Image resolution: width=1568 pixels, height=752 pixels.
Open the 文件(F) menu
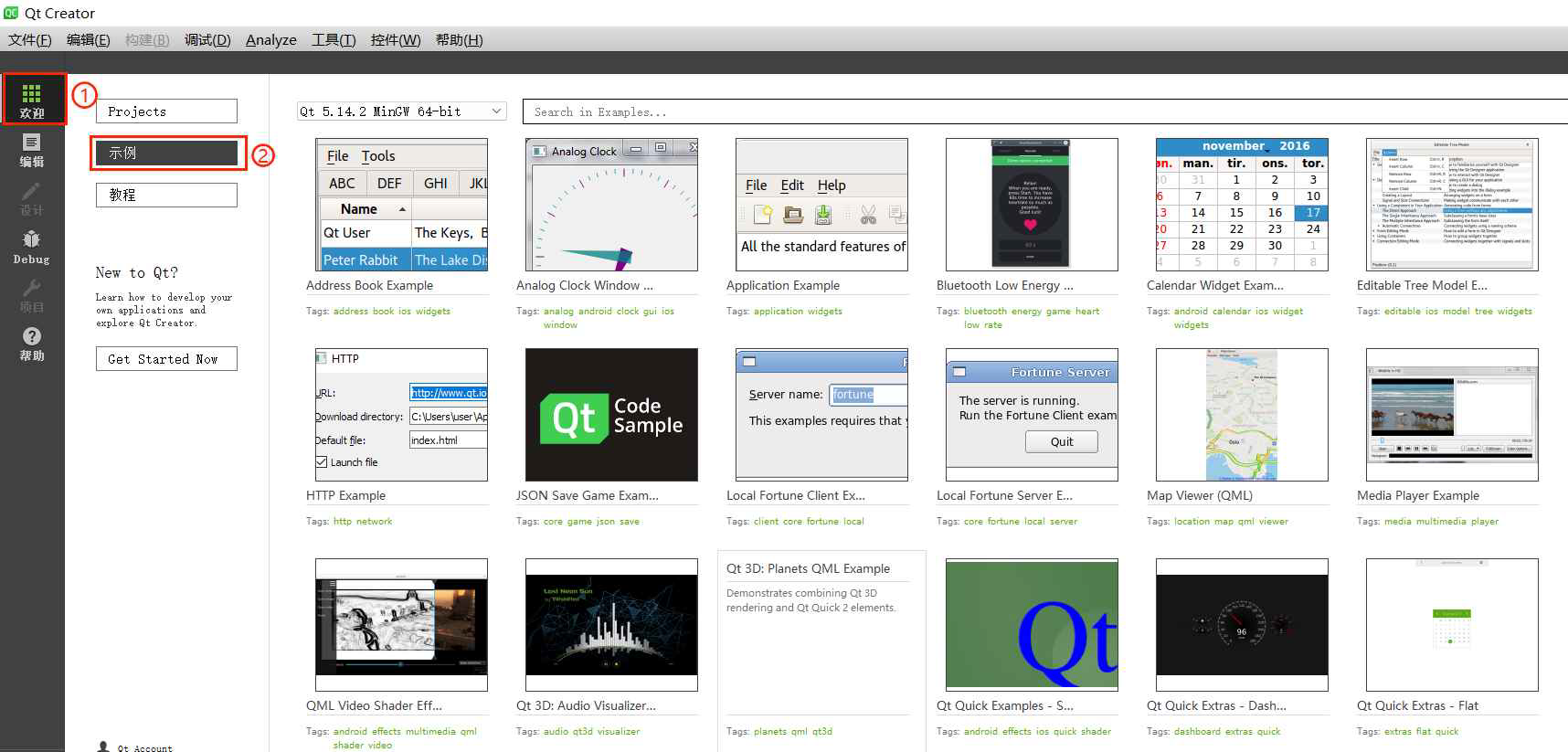(30, 39)
